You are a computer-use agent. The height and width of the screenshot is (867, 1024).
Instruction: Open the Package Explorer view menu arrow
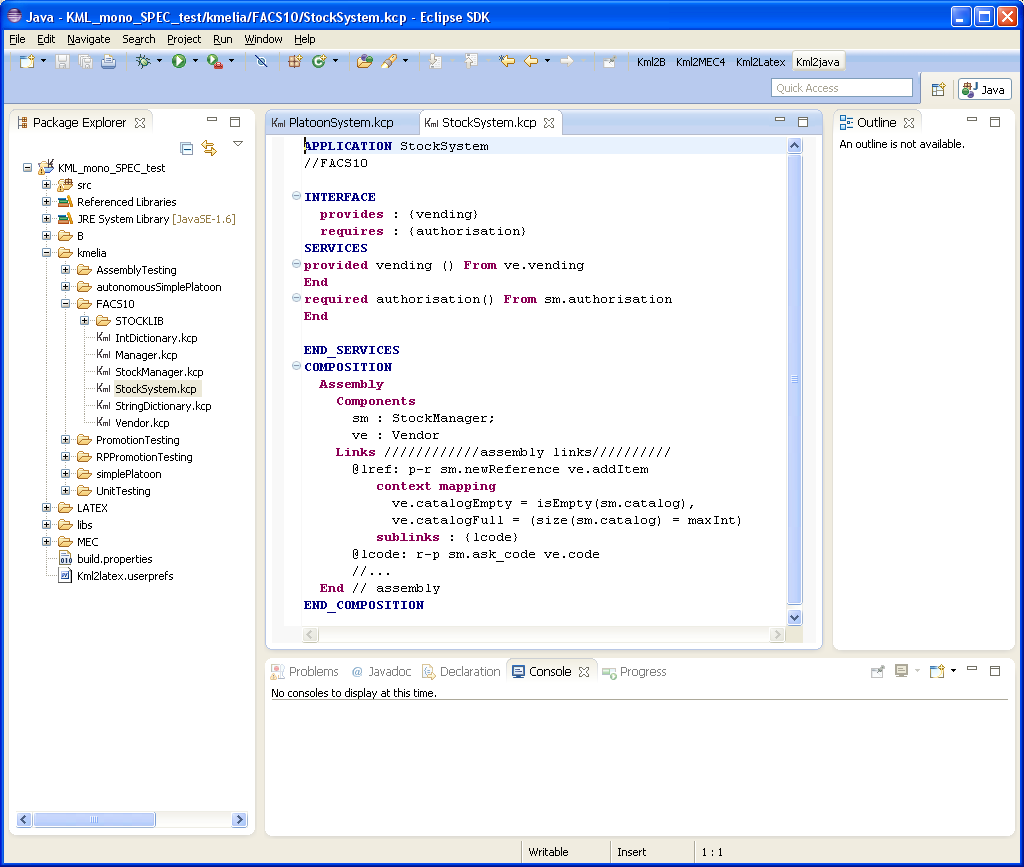[x=238, y=144]
